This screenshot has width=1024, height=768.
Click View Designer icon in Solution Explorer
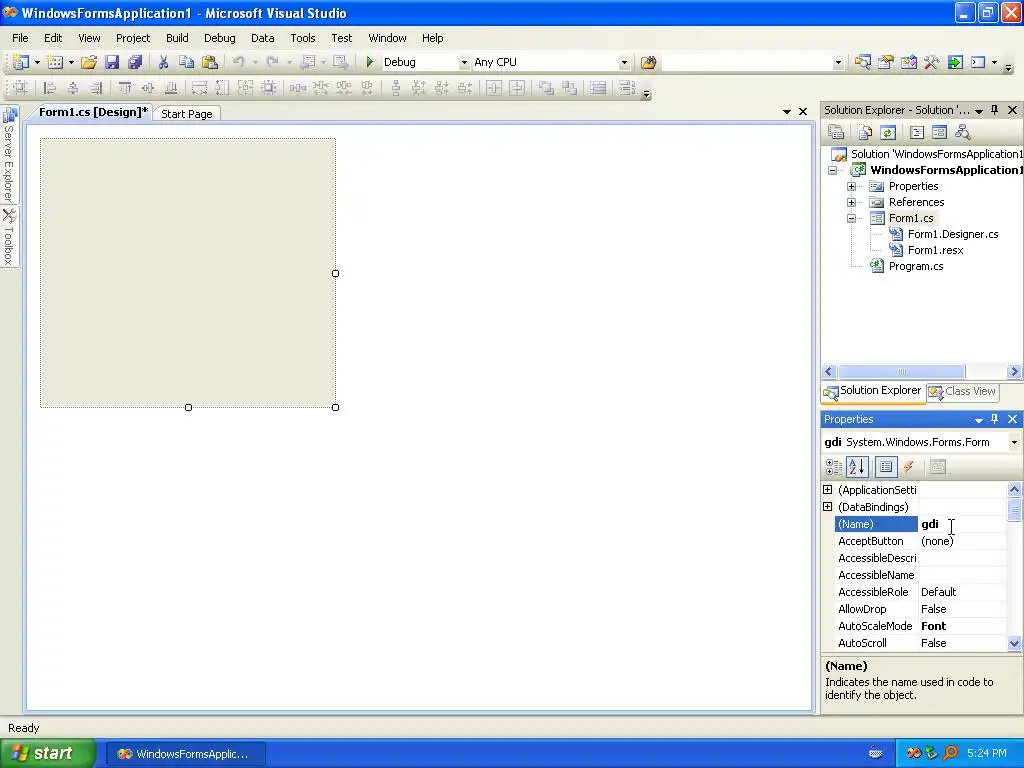click(x=939, y=133)
